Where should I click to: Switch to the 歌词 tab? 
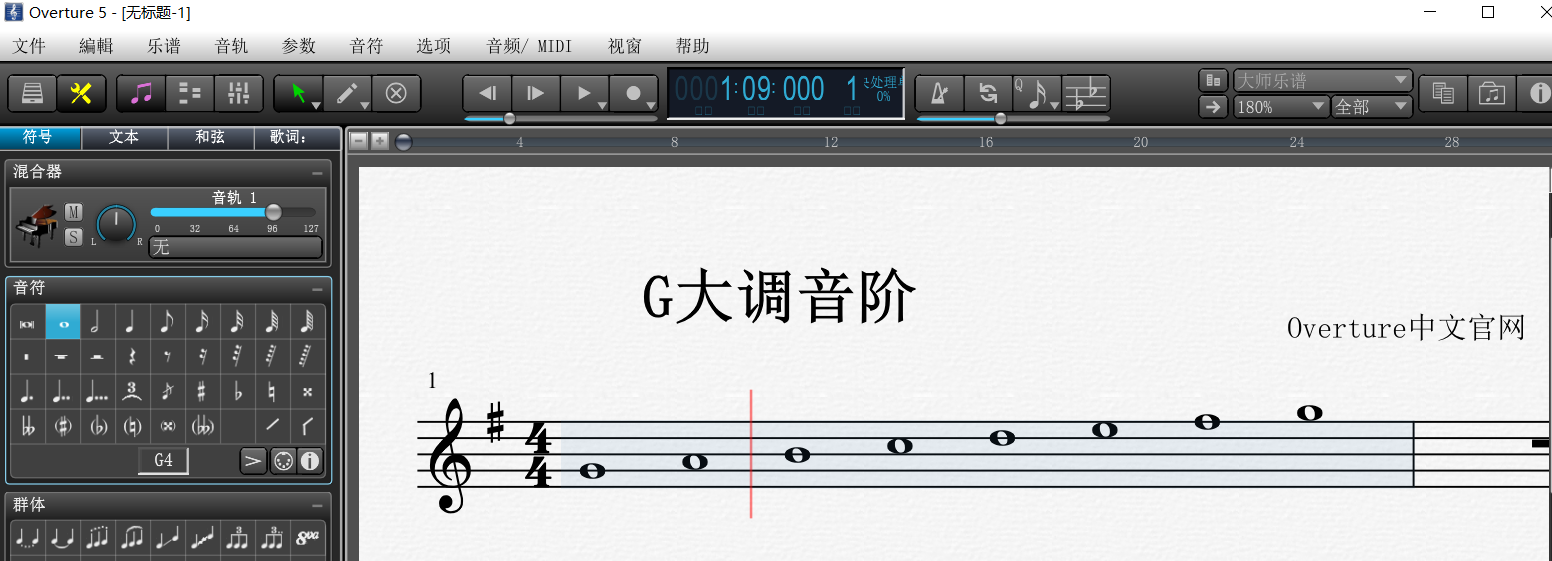pyautogui.click(x=297, y=137)
